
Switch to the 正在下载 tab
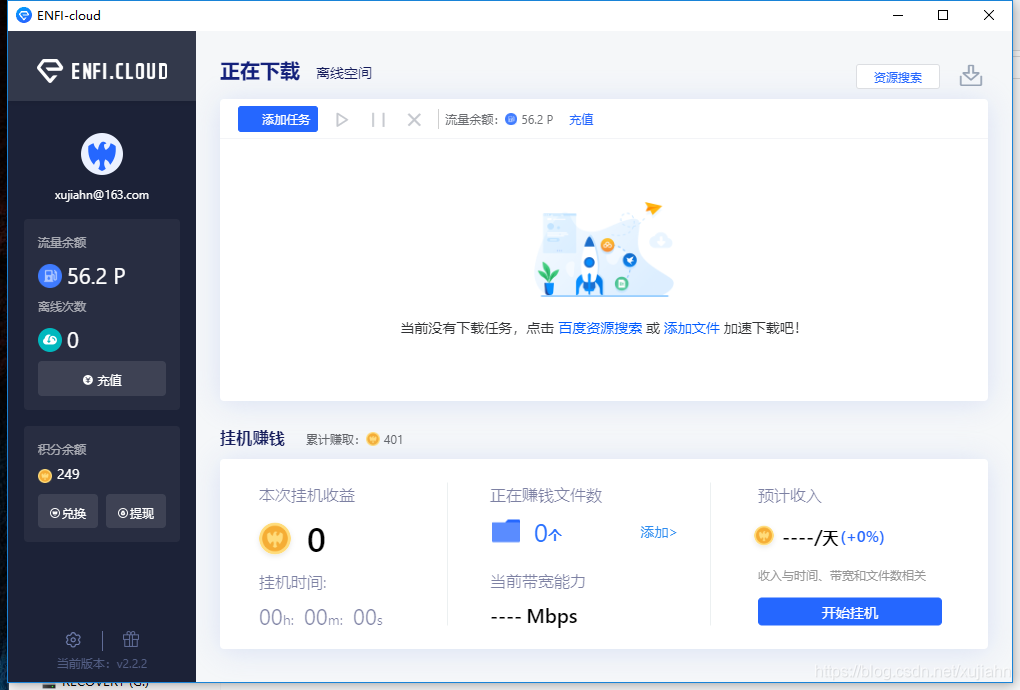(260, 71)
